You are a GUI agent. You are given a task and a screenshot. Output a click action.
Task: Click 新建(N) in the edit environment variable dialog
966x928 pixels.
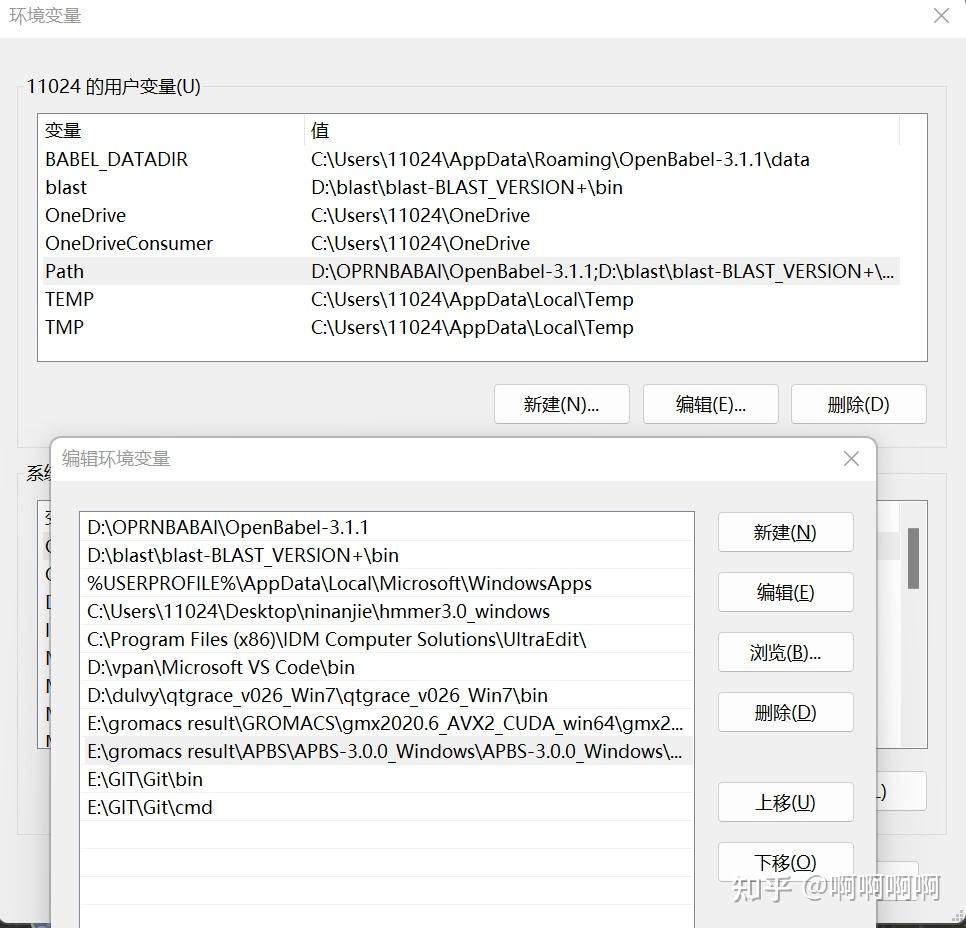pos(785,532)
